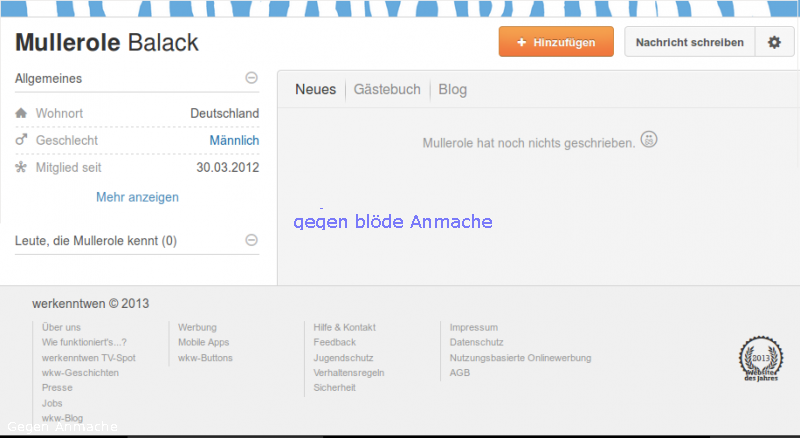Screen dimensions: 800x438
Task: Open the Impressum footer link
Action: 473,327
